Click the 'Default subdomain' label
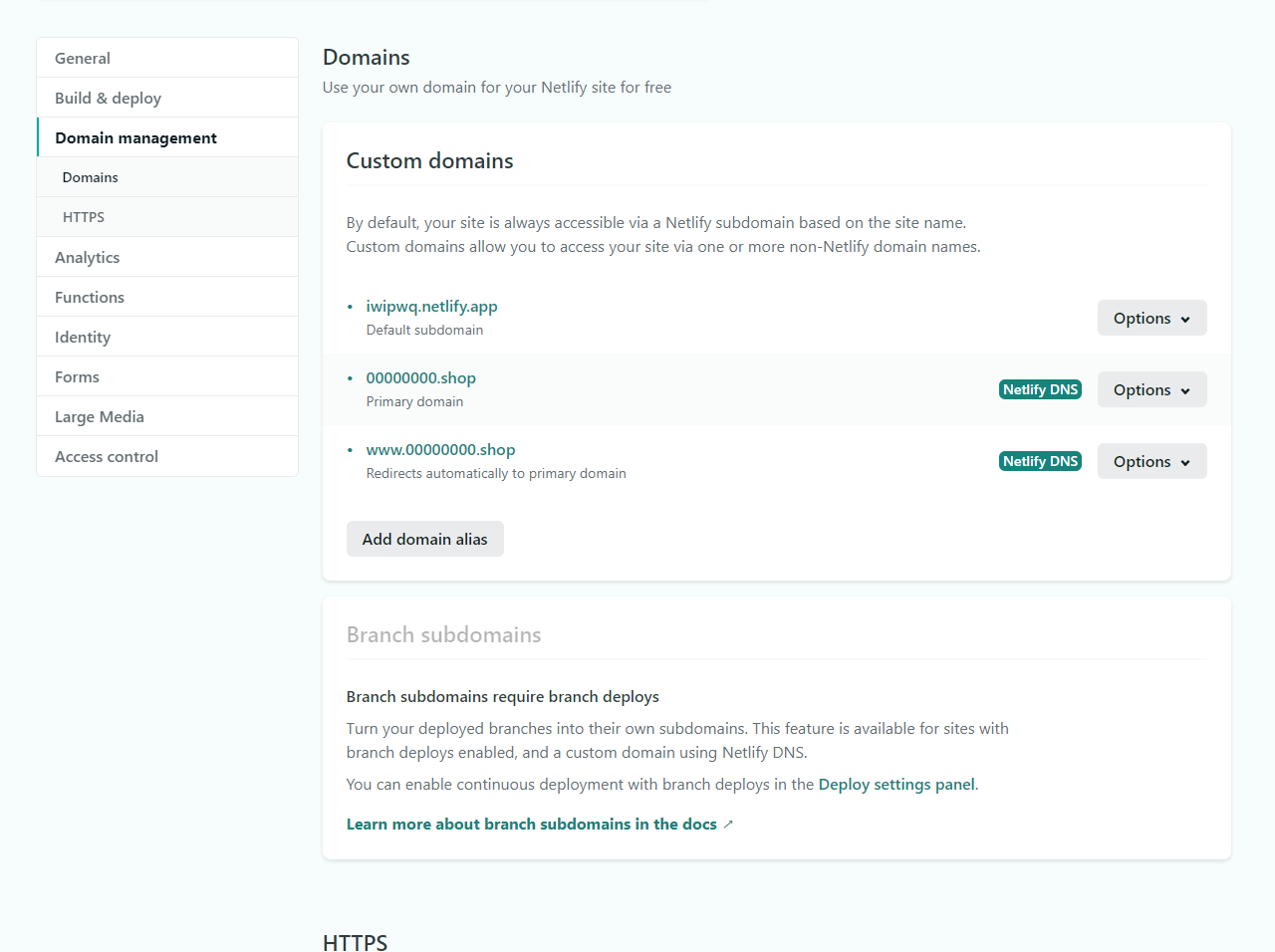The width and height of the screenshot is (1275, 952). [x=424, y=331]
